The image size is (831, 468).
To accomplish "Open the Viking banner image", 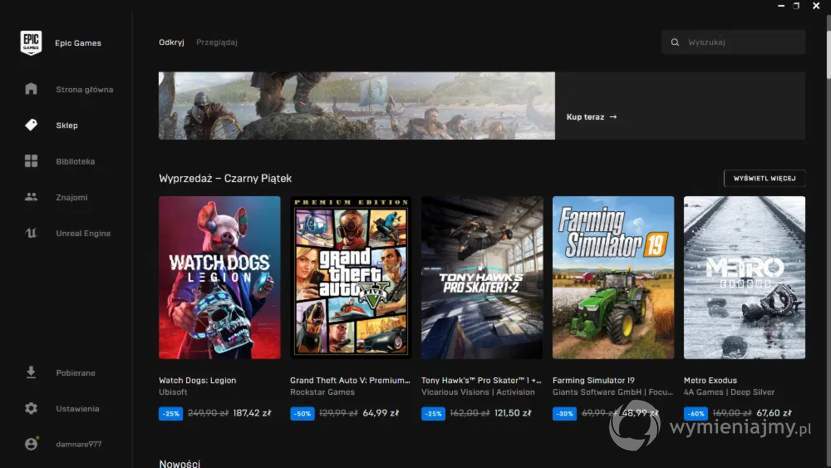I will [x=357, y=105].
